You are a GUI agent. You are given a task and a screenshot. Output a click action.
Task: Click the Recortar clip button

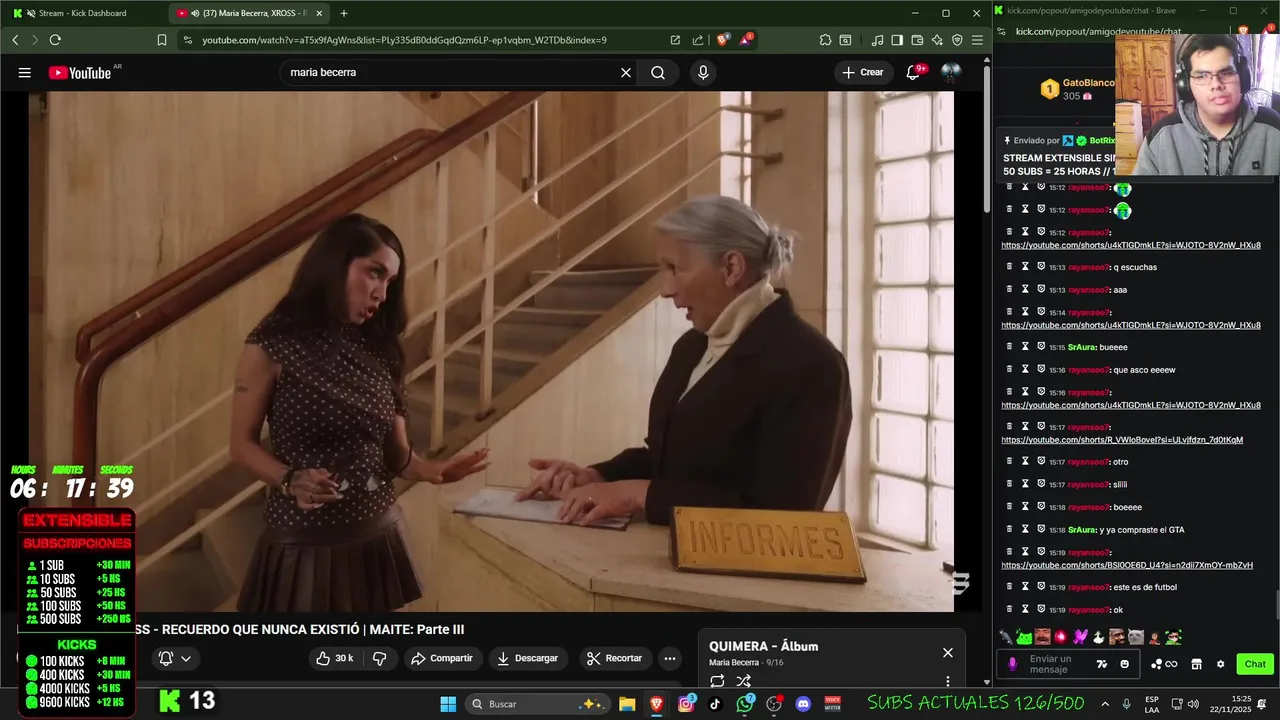coord(614,658)
